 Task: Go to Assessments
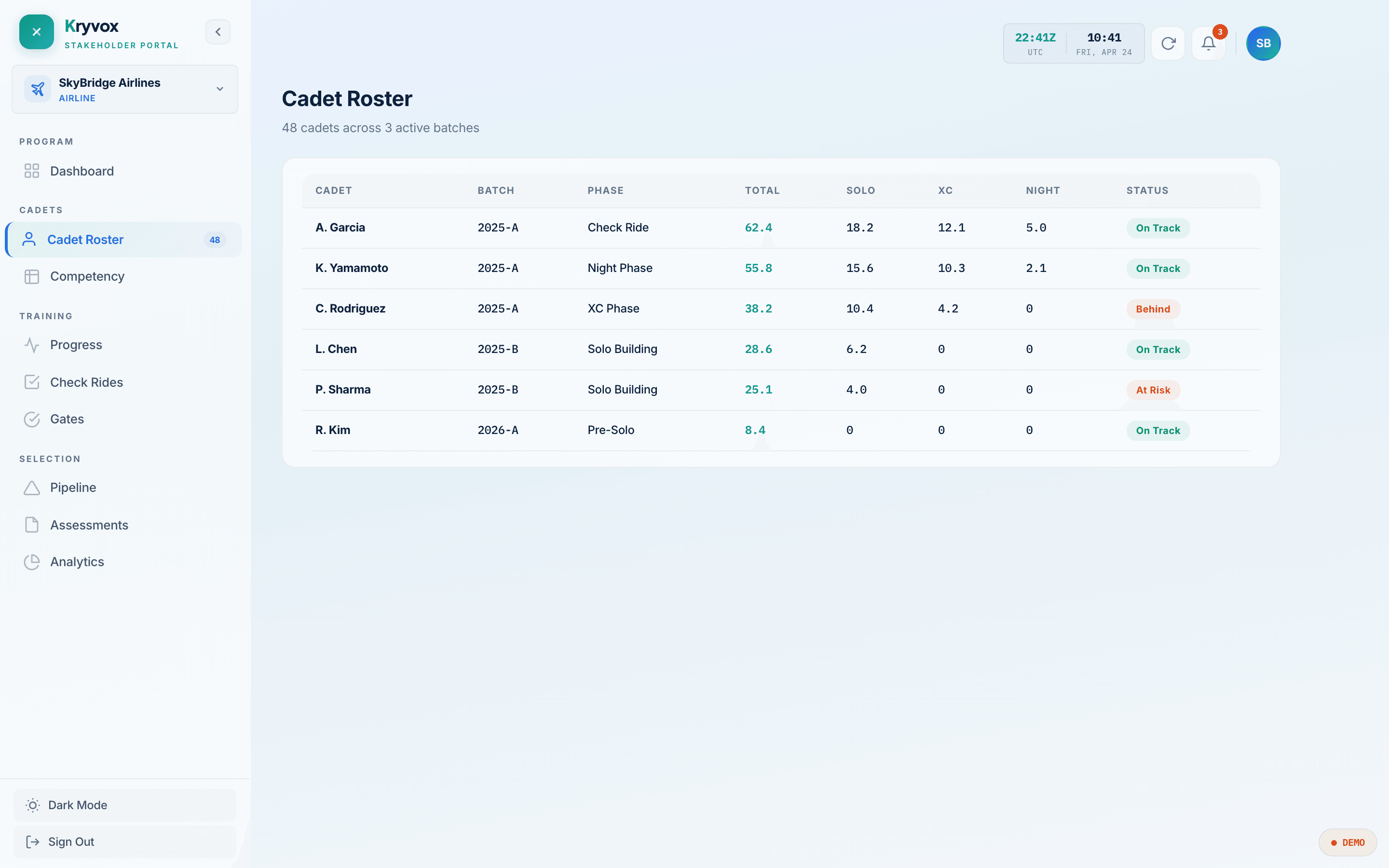(123, 525)
